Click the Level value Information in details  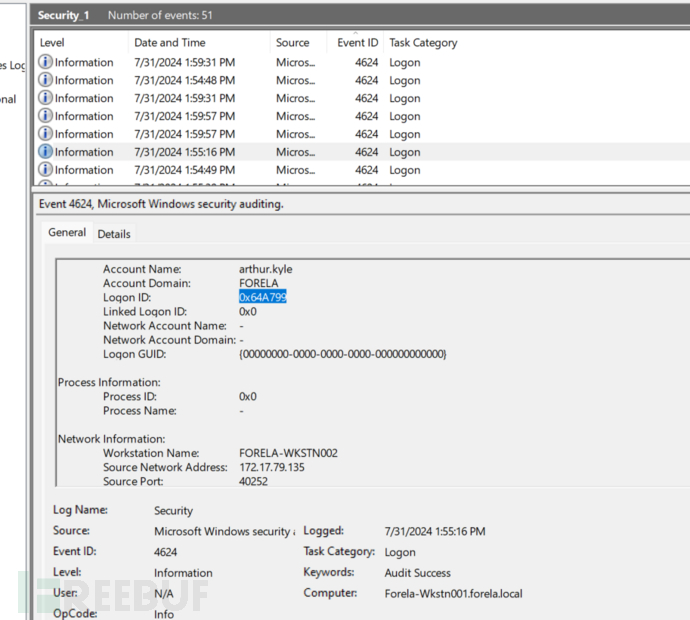click(x=183, y=572)
